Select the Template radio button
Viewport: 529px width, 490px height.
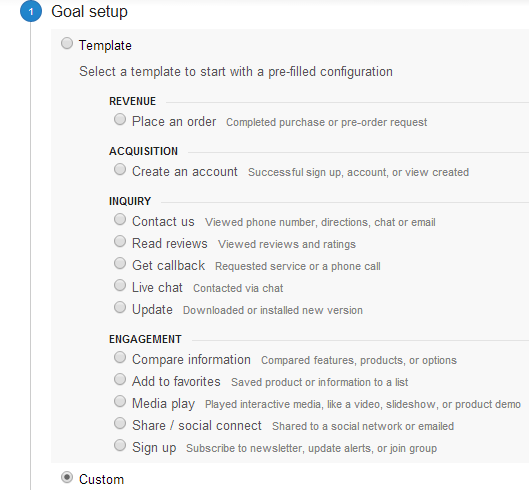[x=67, y=44]
